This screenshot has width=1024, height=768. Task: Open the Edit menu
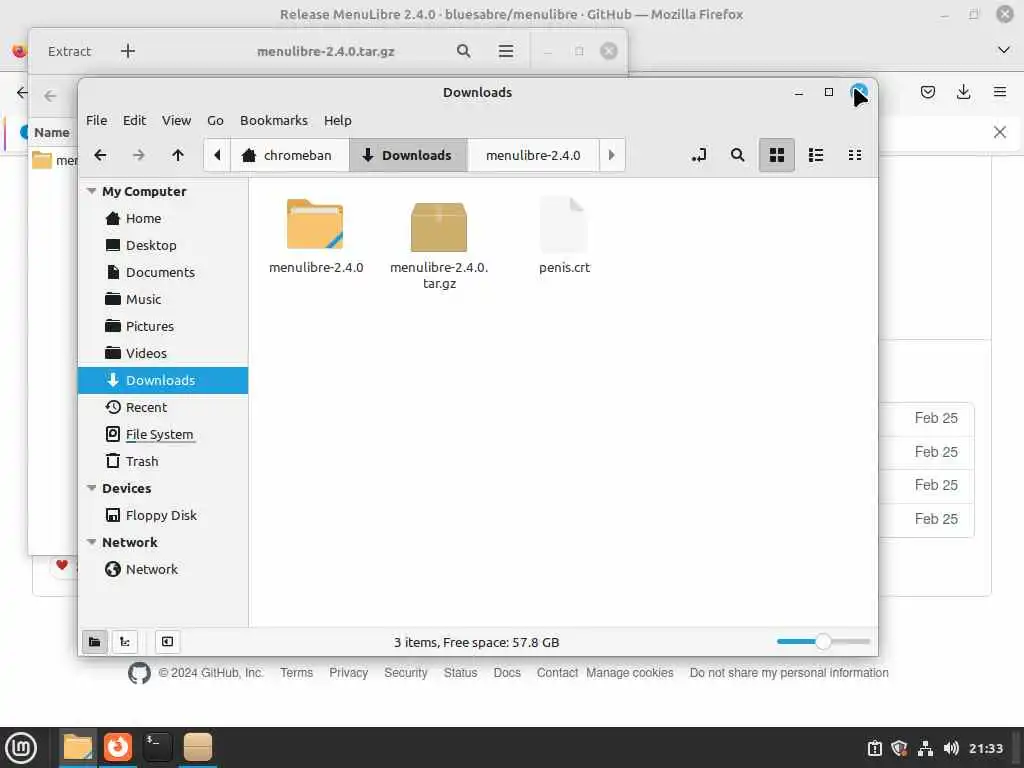[x=135, y=120]
